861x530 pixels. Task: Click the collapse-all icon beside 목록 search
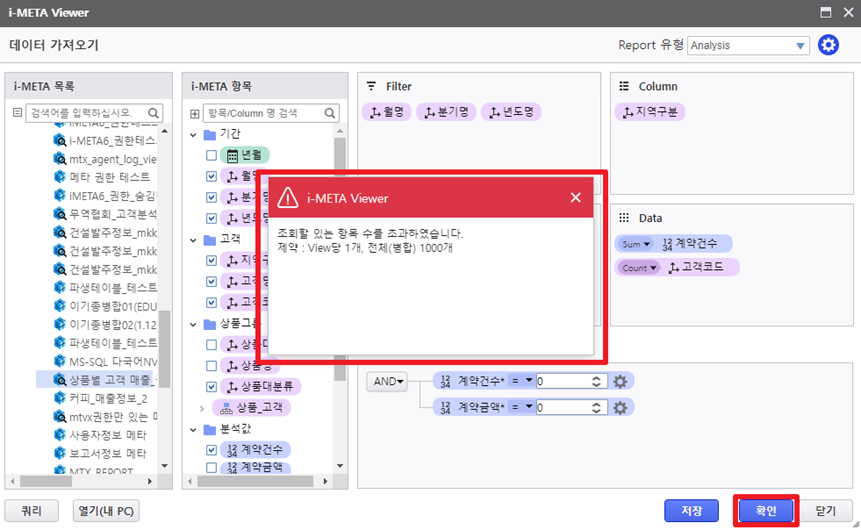point(17,113)
